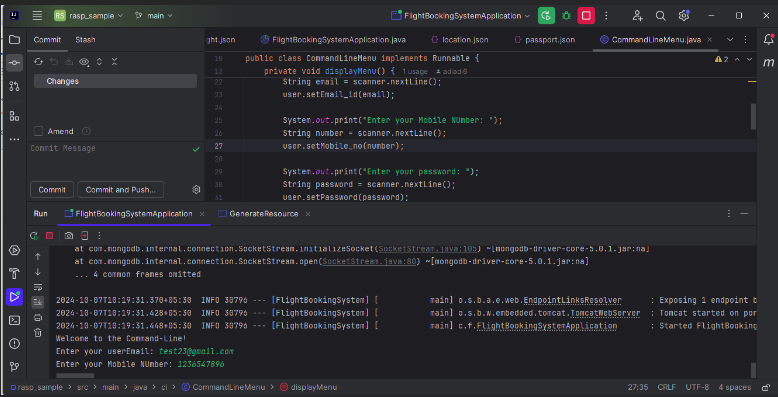This screenshot has width=778, height=397.
Task: Click the Commit and Push button
Action: click(121, 190)
